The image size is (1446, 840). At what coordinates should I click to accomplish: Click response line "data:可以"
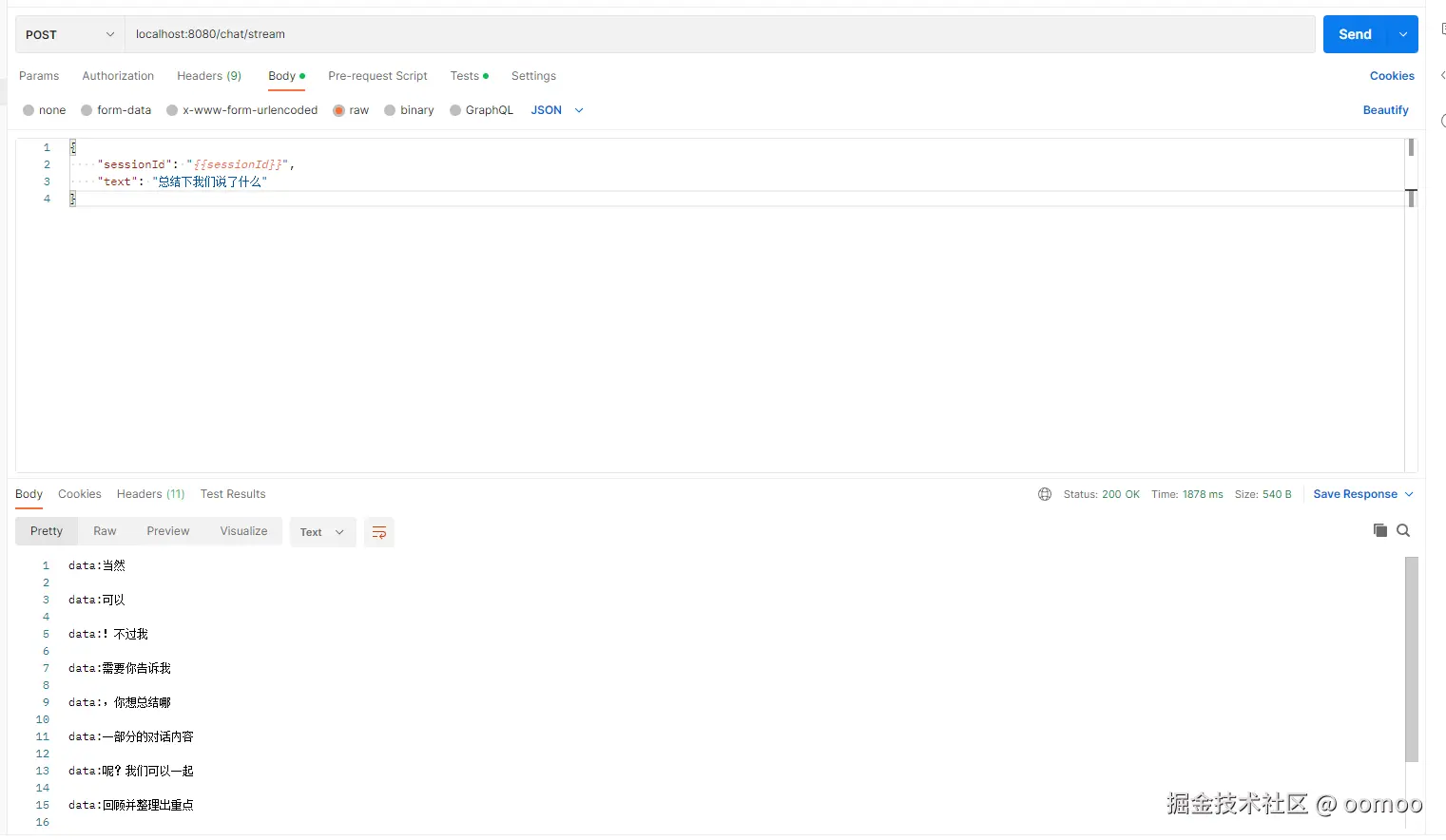(x=97, y=600)
